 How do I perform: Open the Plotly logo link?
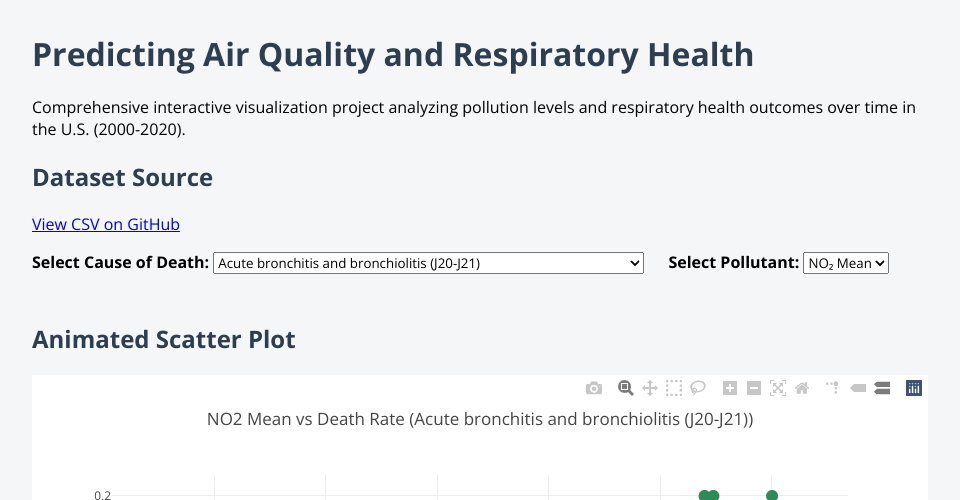[913, 388]
